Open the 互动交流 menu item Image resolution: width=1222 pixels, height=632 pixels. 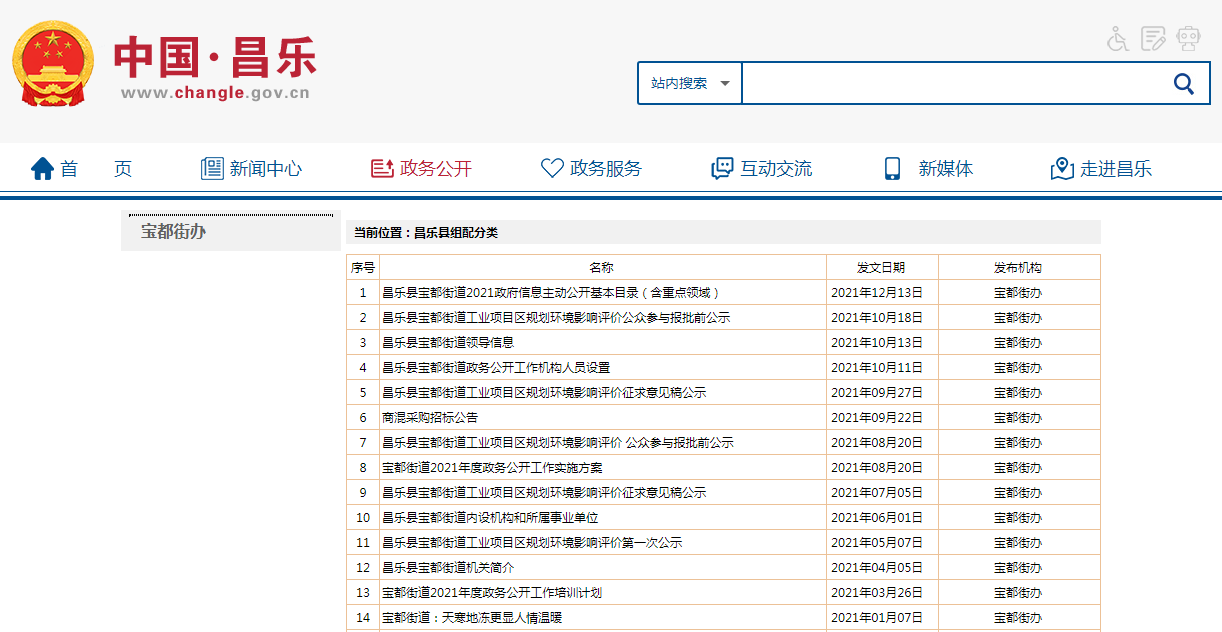775,169
